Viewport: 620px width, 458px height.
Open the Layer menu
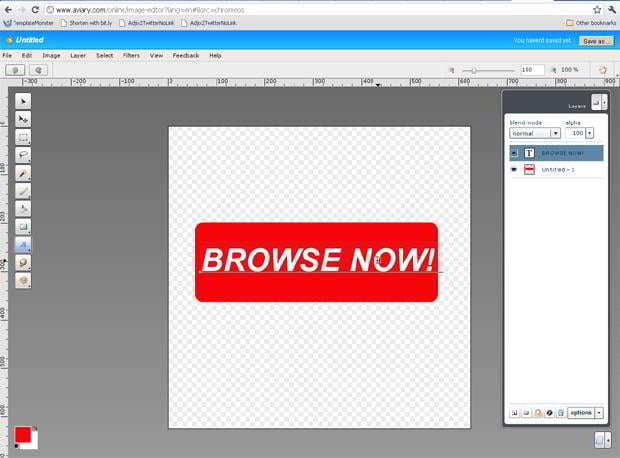pos(78,55)
